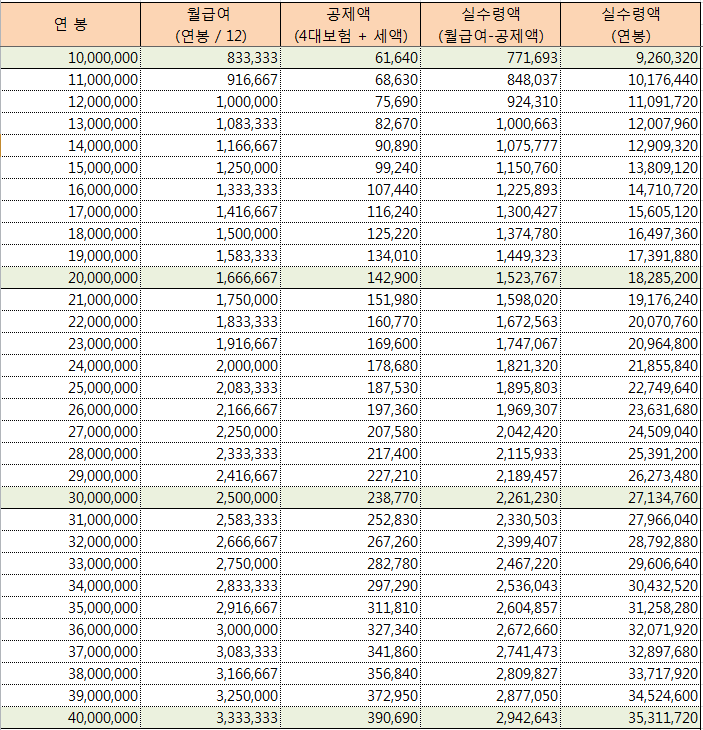This screenshot has width=703, height=730.
Task: Click deduction cell 151,980
Action: pyautogui.click(x=351, y=300)
